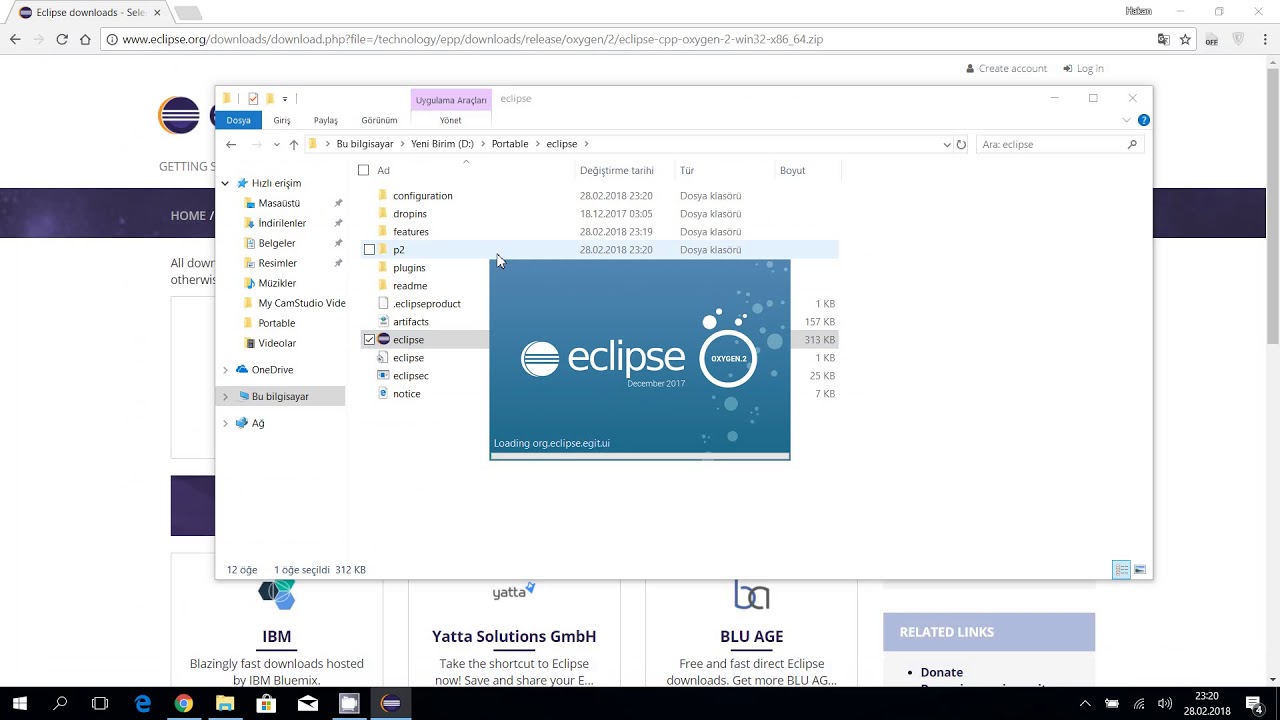Select the Eclipse downloads Chrome tab

90,12
